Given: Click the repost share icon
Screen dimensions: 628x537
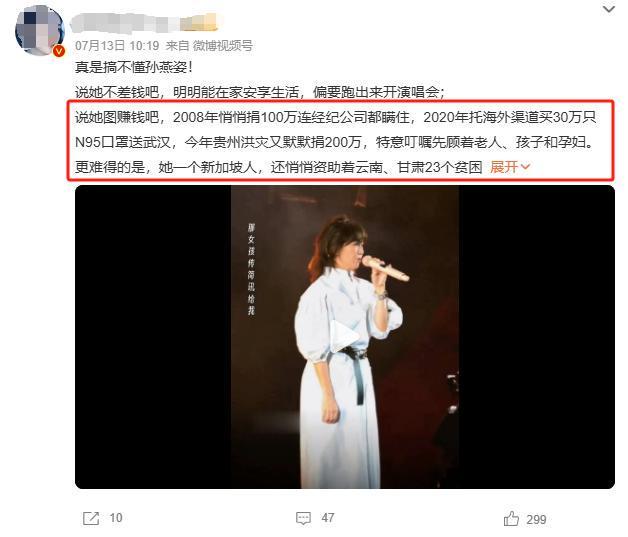Looking at the screenshot, I should tap(91, 518).
